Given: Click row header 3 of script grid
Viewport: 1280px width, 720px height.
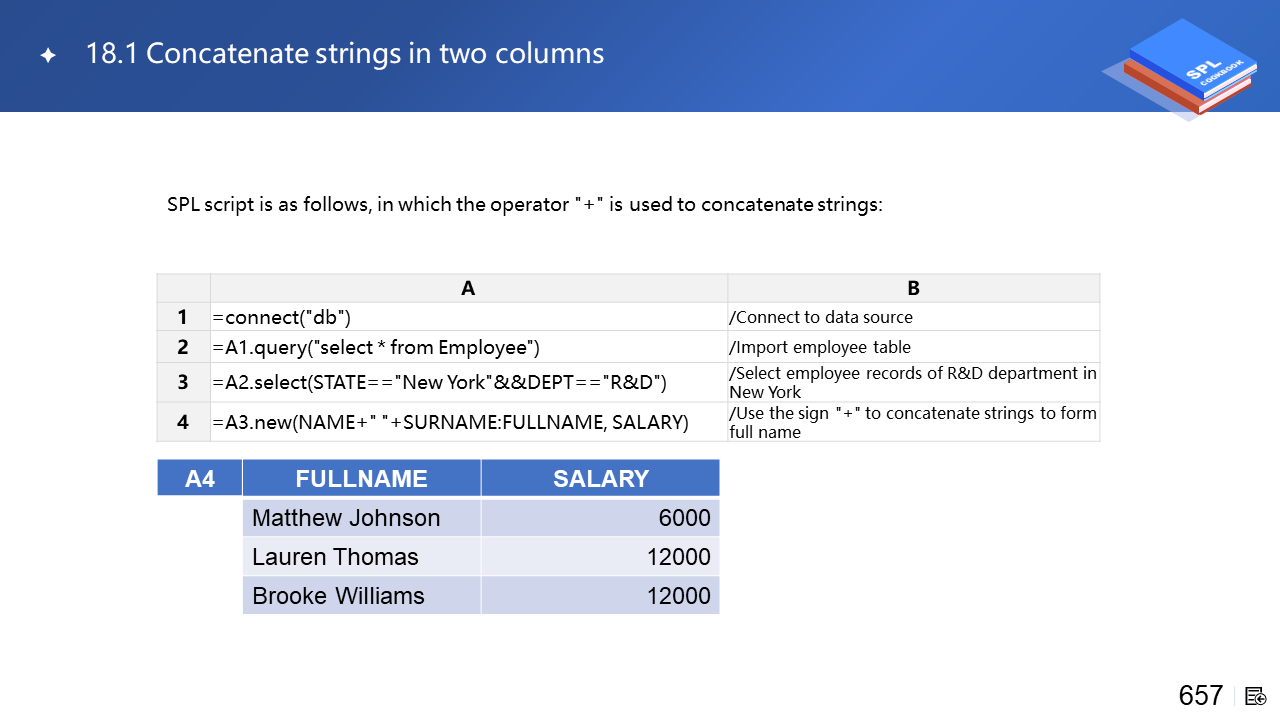Looking at the screenshot, I should coord(183,382).
